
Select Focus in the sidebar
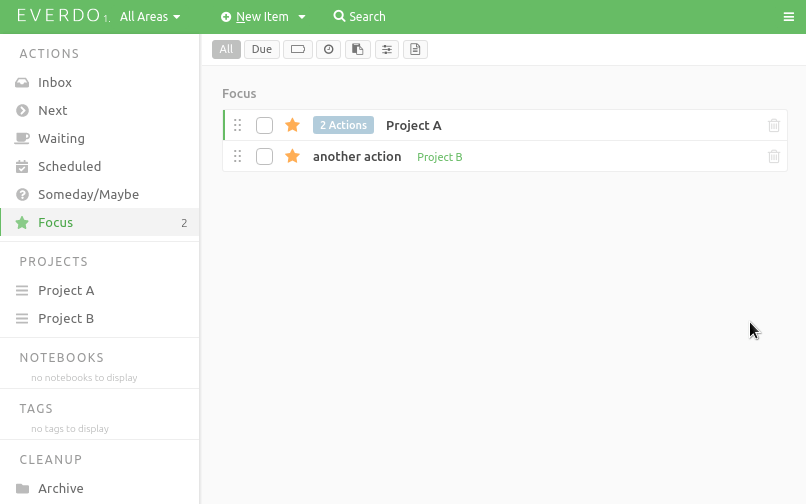tap(100, 222)
